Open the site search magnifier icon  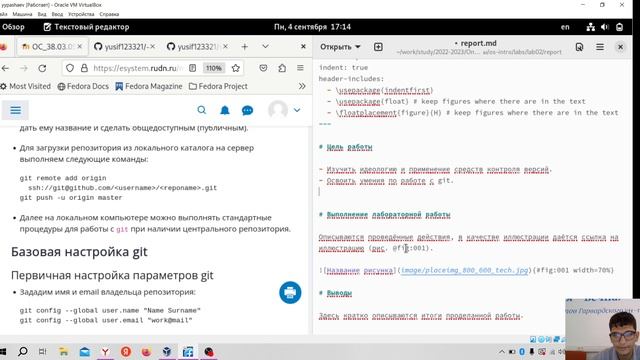coord(202,110)
